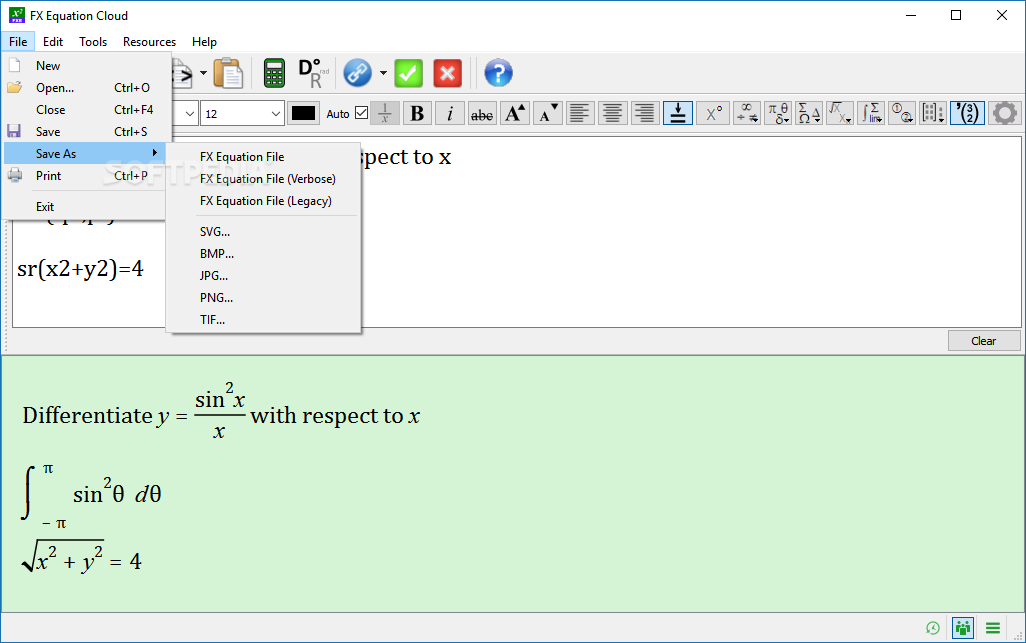The height and width of the screenshot is (643, 1026).
Task: Expand the link icon dropdown arrow
Action: 383,73
